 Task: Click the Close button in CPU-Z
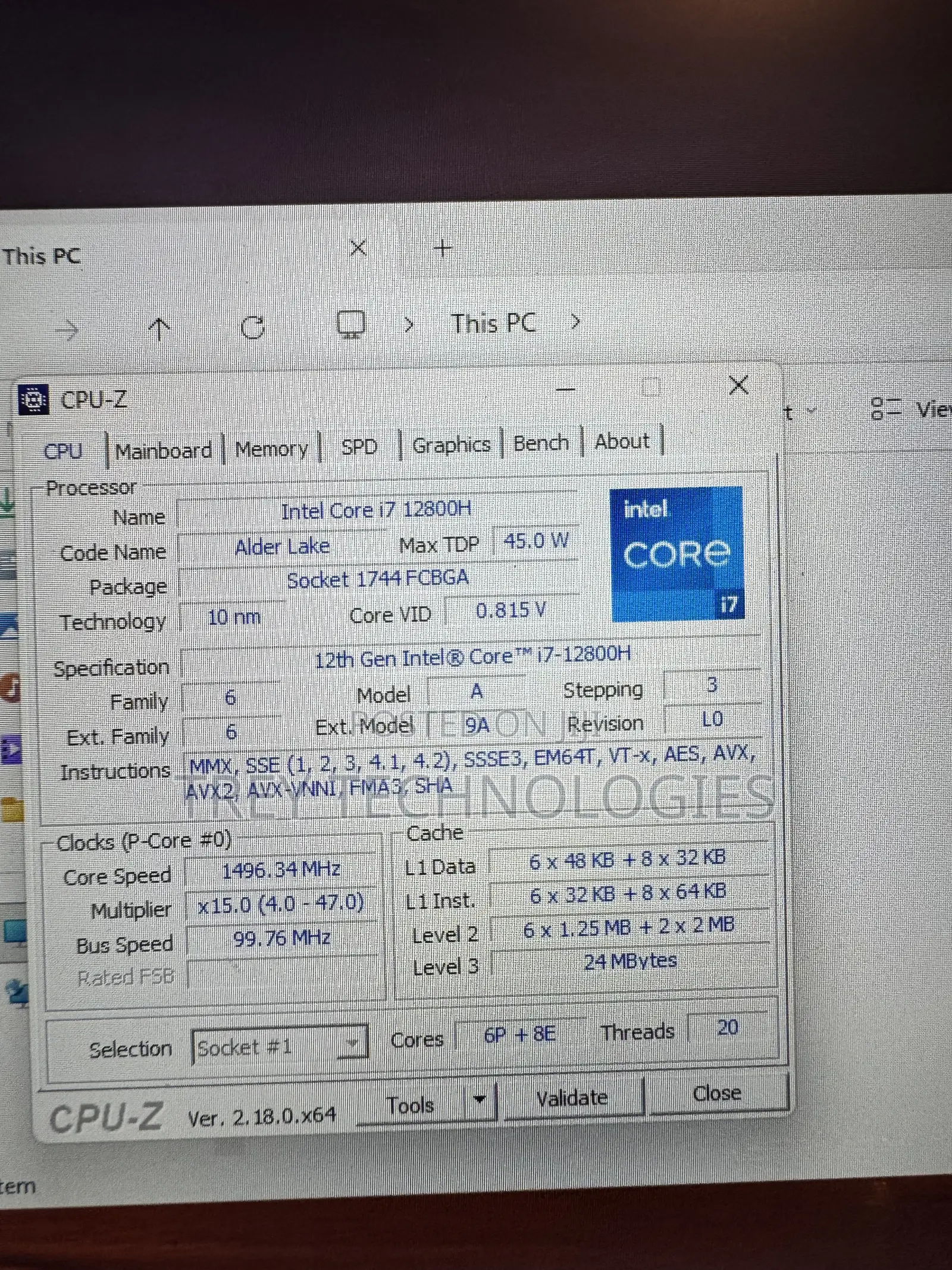[x=718, y=1094]
